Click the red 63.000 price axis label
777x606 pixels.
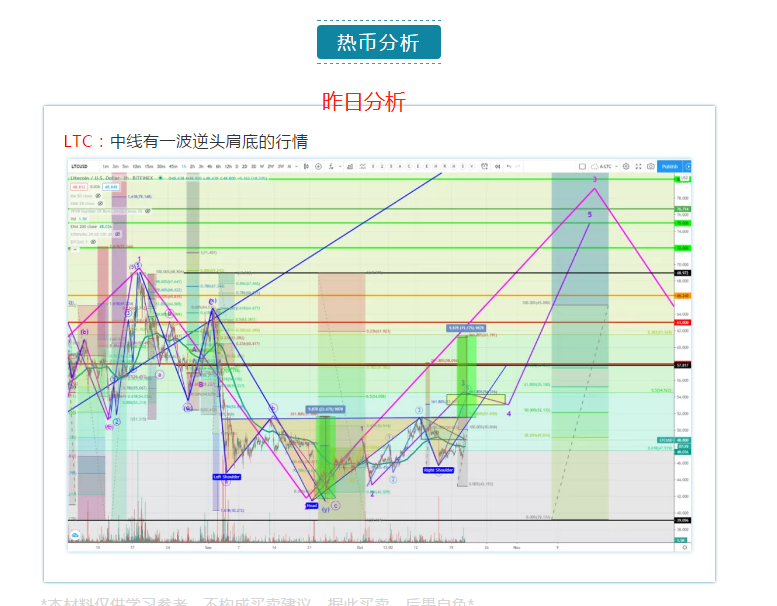click(x=682, y=323)
